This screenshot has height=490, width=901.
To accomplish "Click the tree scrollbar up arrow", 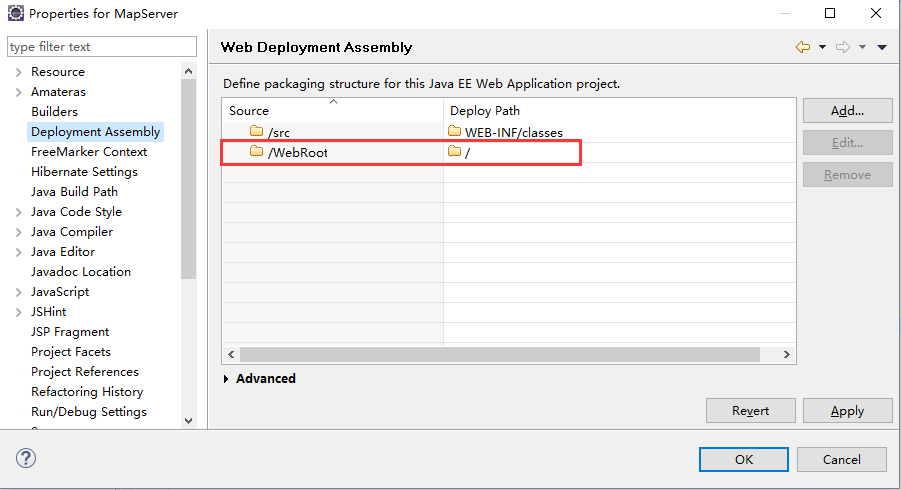I will coord(188,71).
